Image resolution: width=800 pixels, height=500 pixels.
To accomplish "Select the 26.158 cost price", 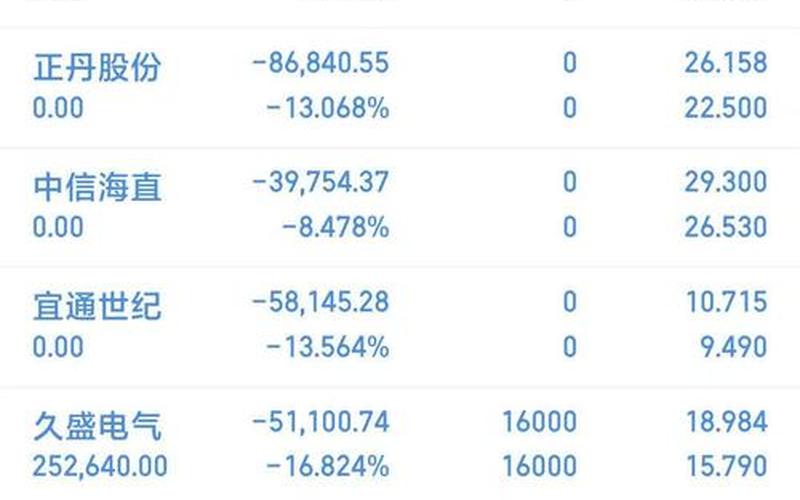I will pyautogui.click(x=725, y=63).
